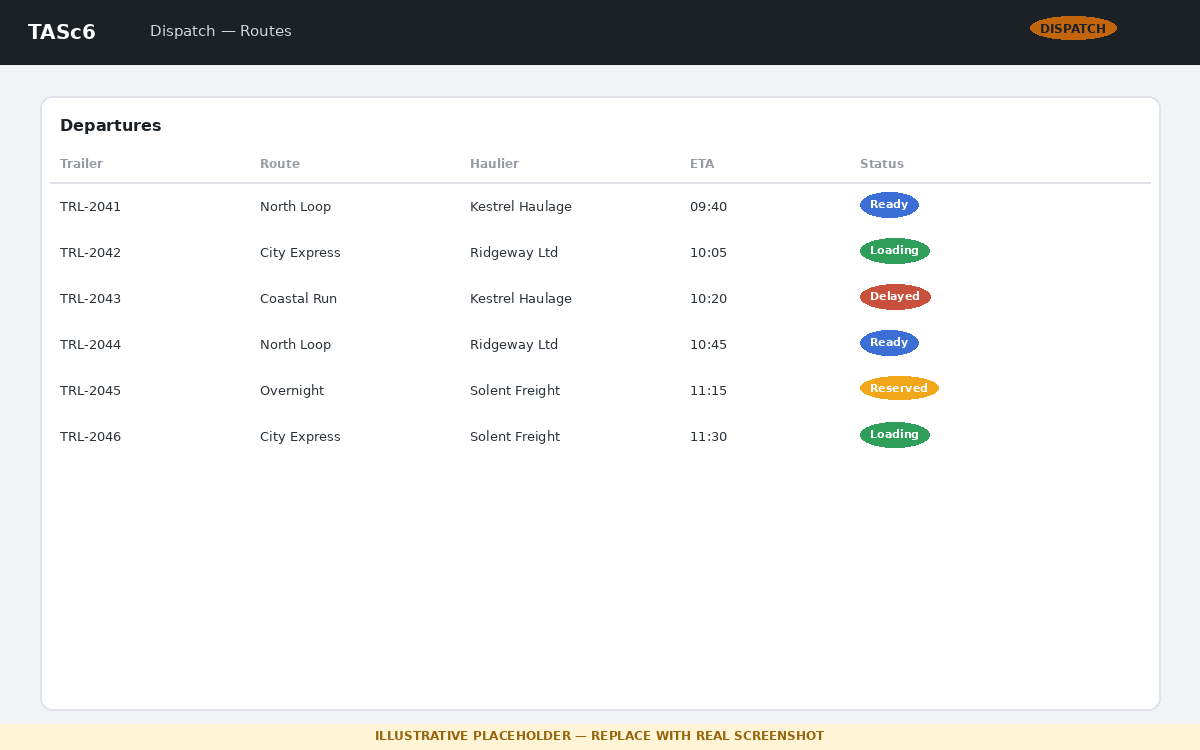Click City Express route for TRL-2046
Image resolution: width=1200 pixels, height=750 pixels.
pos(300,437)
